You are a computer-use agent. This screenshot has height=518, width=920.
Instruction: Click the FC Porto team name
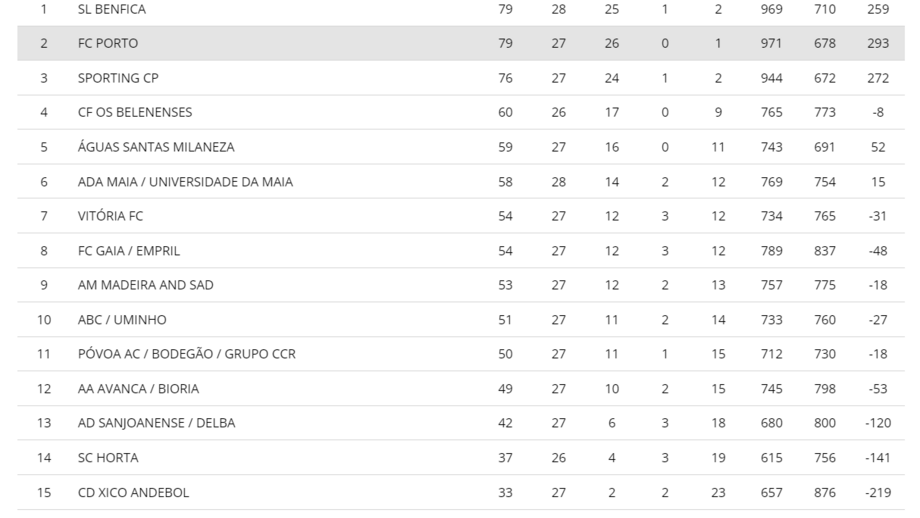coord(108,44)
